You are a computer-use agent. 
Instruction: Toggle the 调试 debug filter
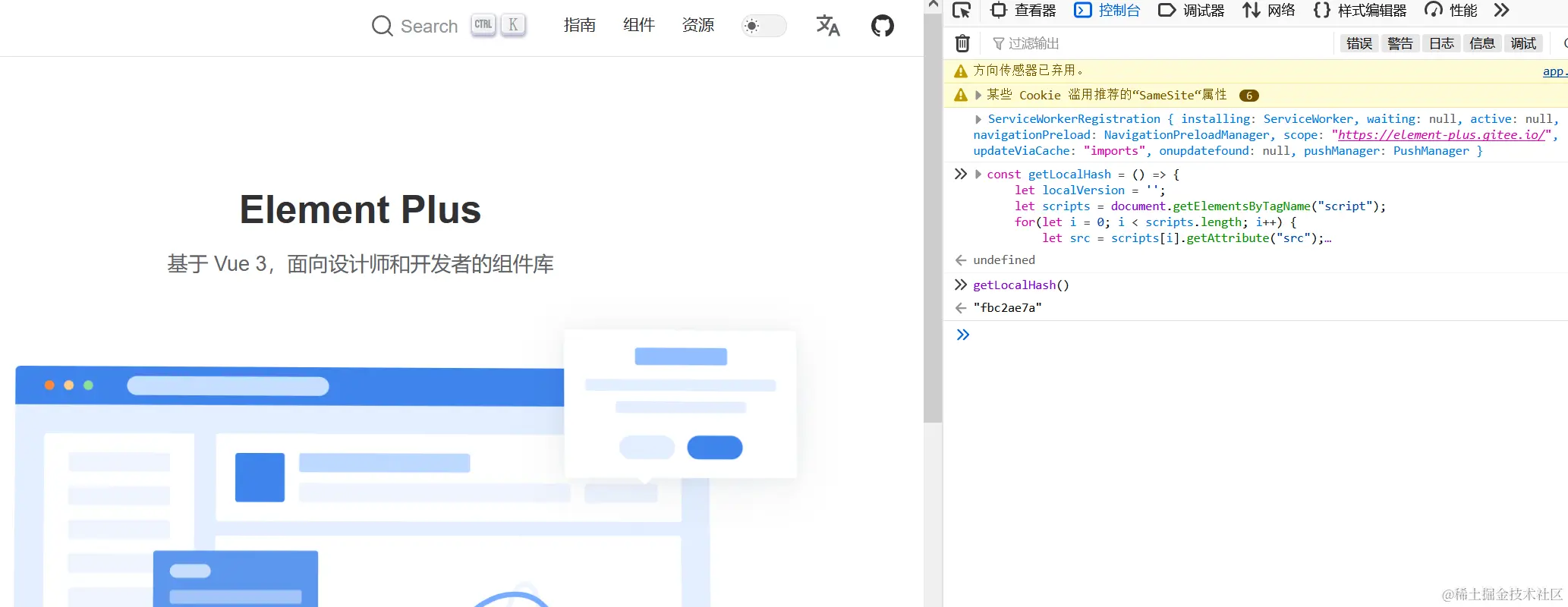[1522, 43]
